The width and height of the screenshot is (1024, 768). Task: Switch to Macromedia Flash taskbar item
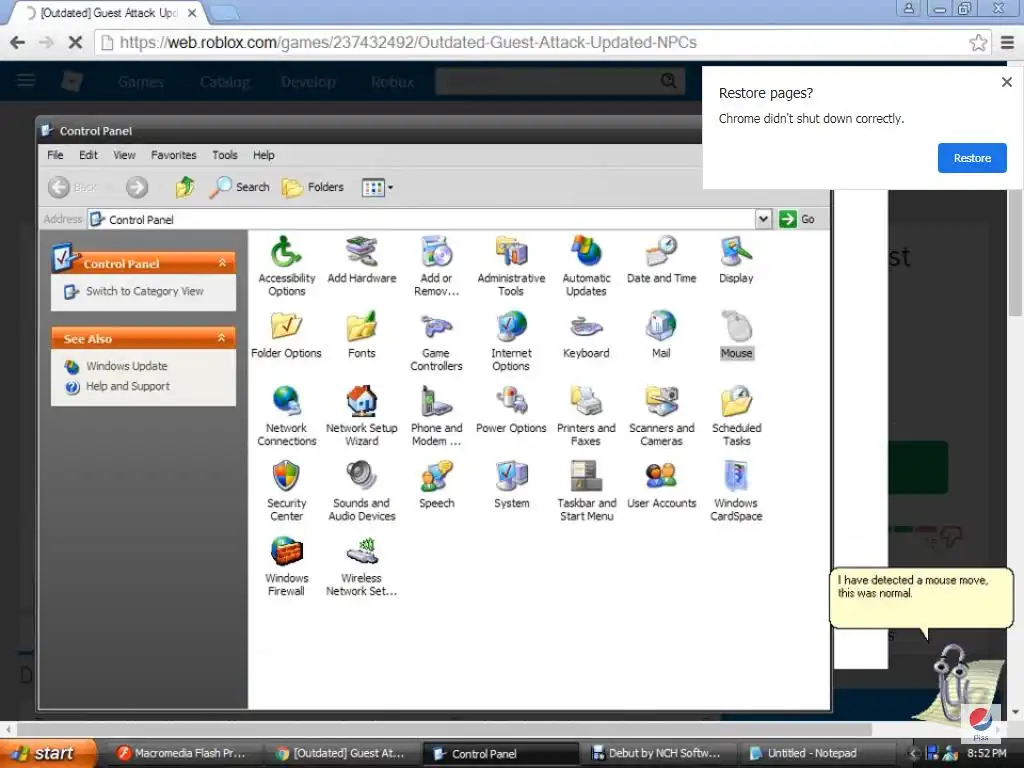point(182,753)
